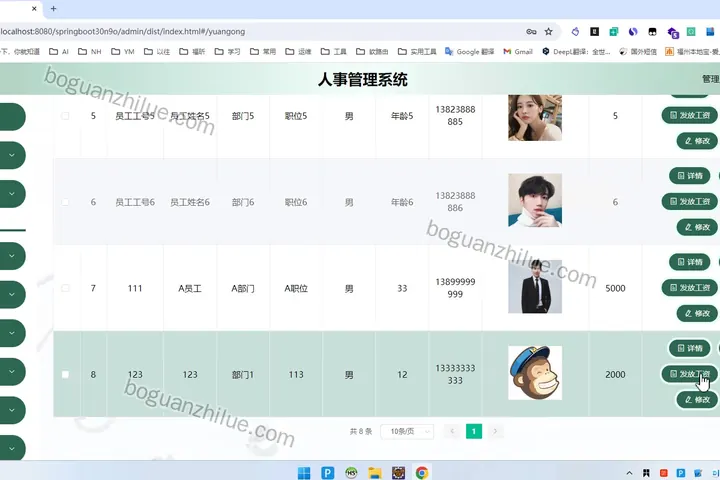Open the green HS app in taskbar
Screen dimensions: 720x480
(x=351, y=473)
